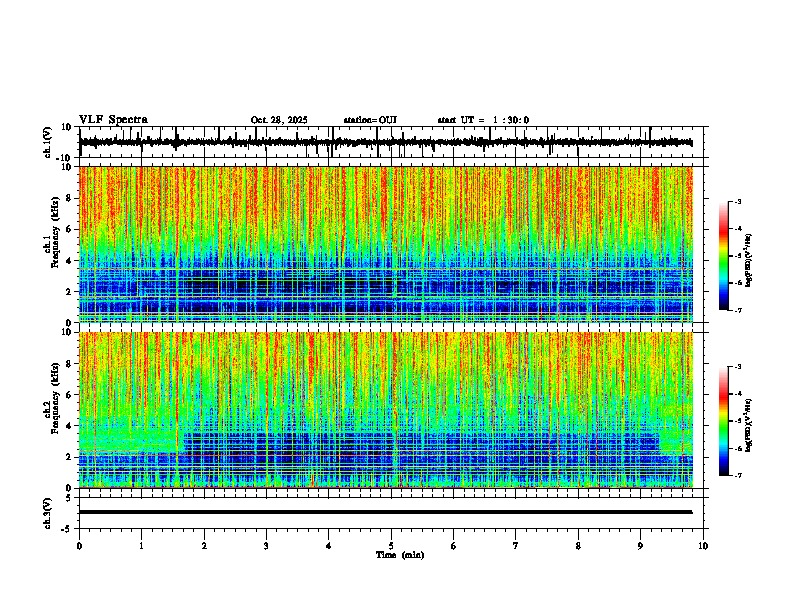Select the log(PSD) label beside ch.1 color bar

[749, 260]
